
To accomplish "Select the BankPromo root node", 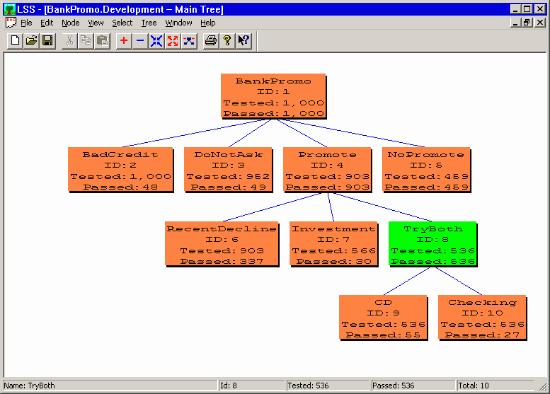I will [274, 96].
